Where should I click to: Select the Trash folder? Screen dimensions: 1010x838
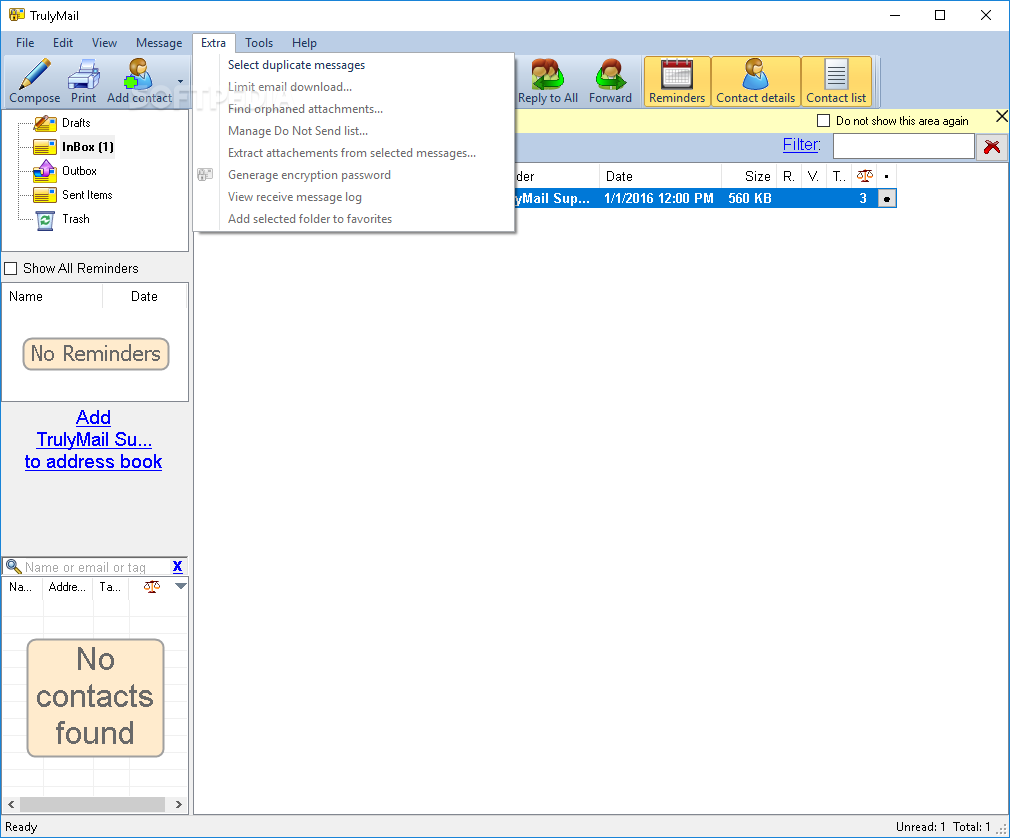75,219
